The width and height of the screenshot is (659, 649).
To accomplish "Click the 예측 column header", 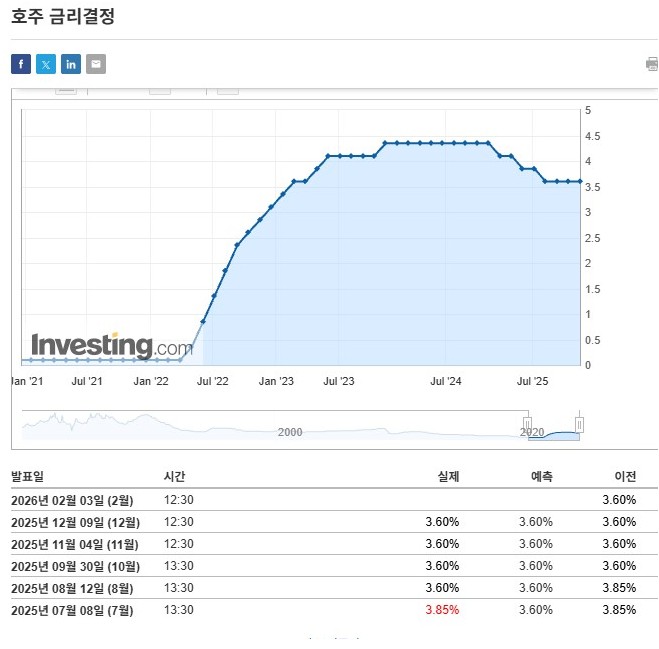I will (541, 477).
